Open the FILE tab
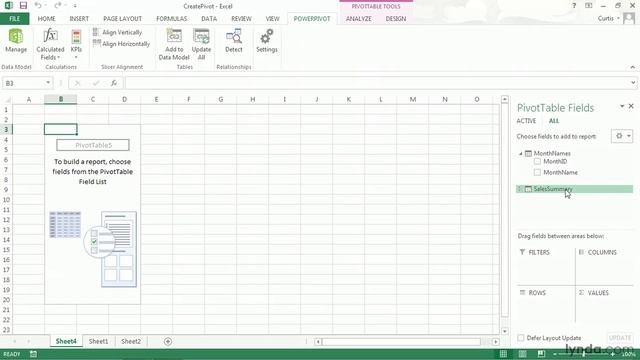 pyautogui.click(x=15, y=18)
